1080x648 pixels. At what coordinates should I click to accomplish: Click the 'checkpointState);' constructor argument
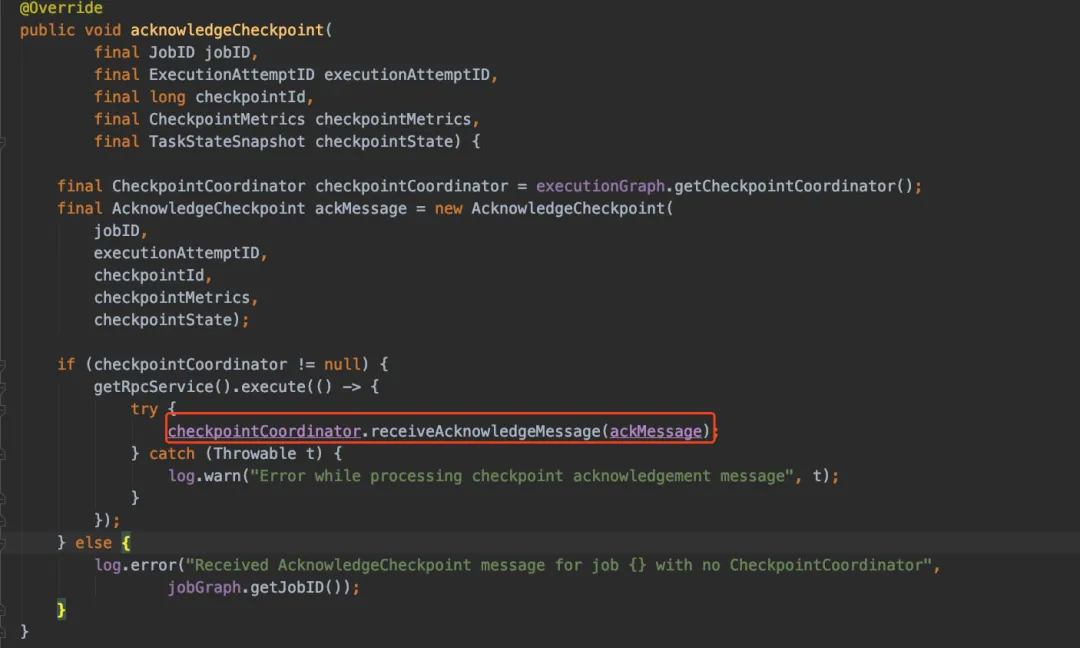pos(172,320)
